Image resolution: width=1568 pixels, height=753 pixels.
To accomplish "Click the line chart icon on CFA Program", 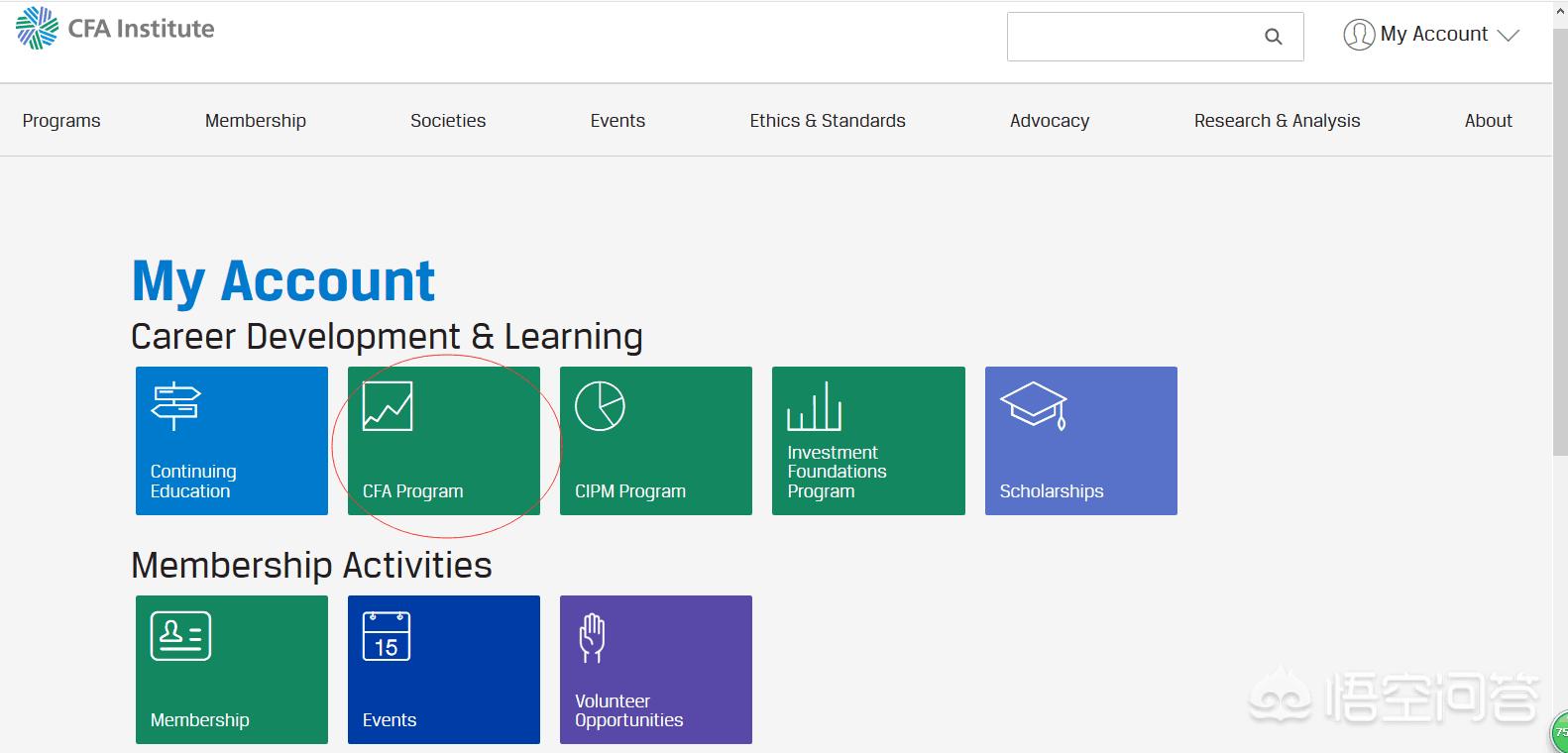I will click(388, 406).
